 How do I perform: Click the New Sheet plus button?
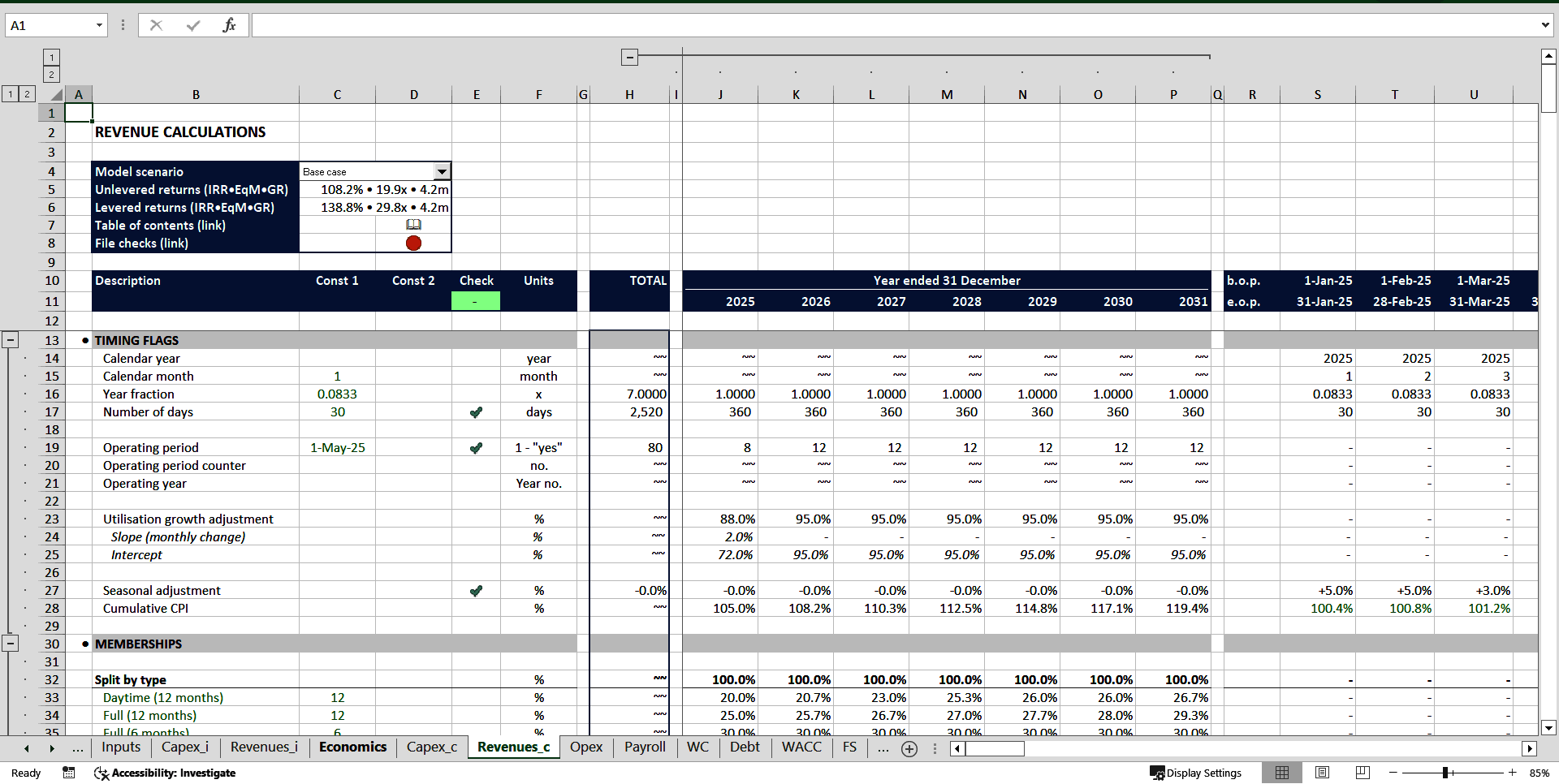[x=909, y=749]
